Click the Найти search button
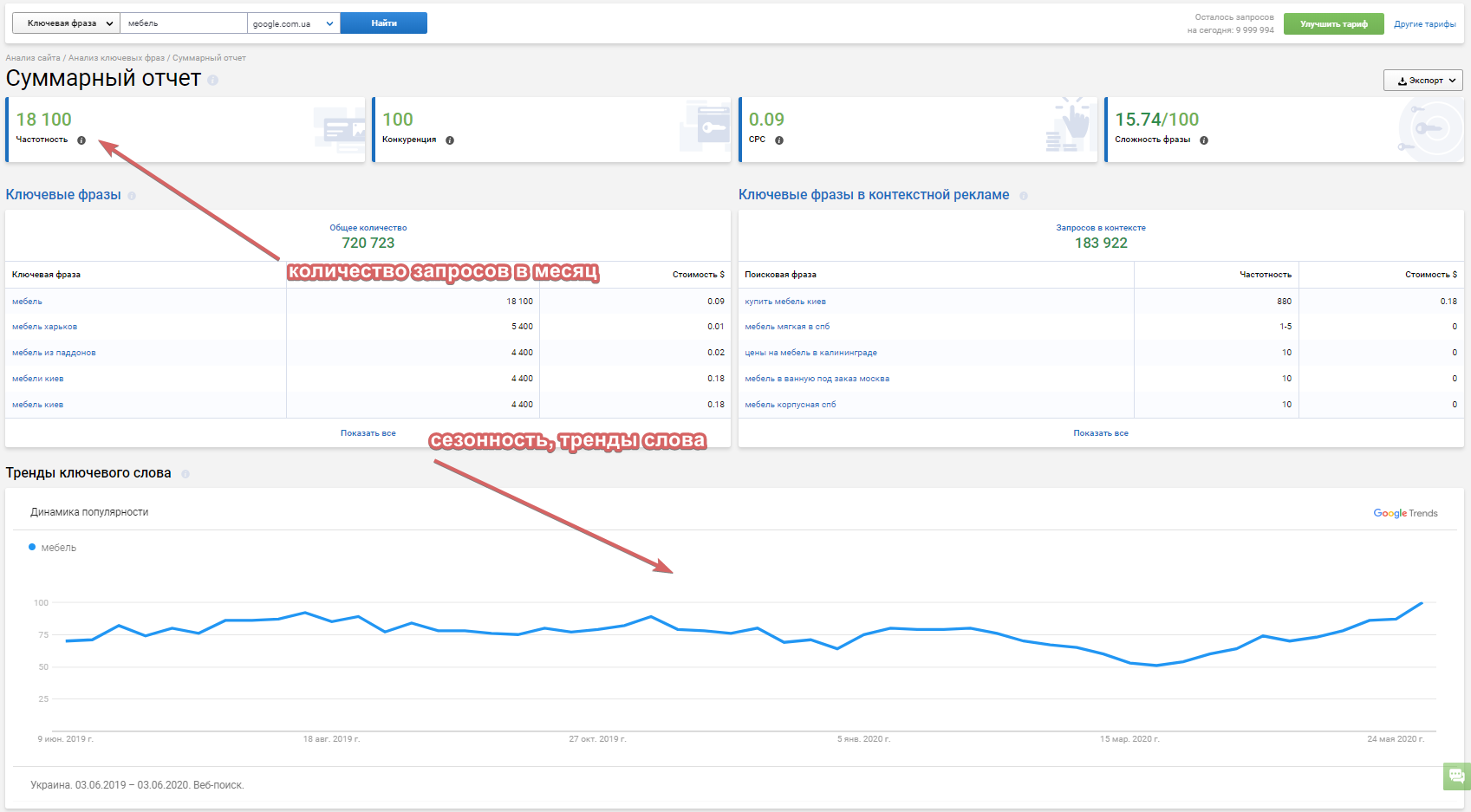The image size is (1471, 812). pyautogui.click(x=383, y=23)
